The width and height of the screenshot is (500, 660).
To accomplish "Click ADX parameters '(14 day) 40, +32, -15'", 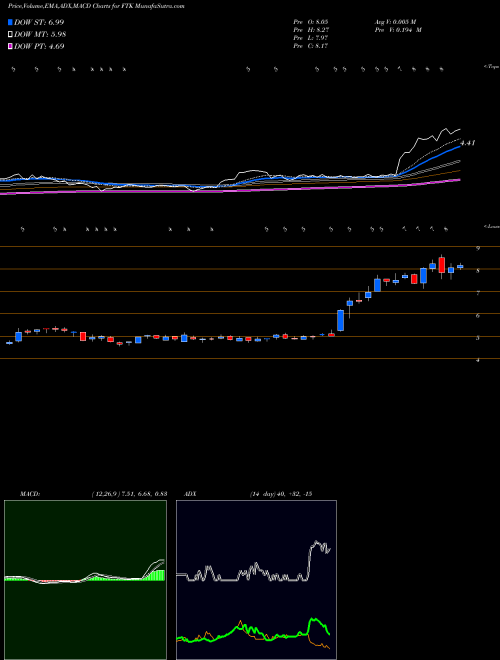I will [x=281, y=494].
